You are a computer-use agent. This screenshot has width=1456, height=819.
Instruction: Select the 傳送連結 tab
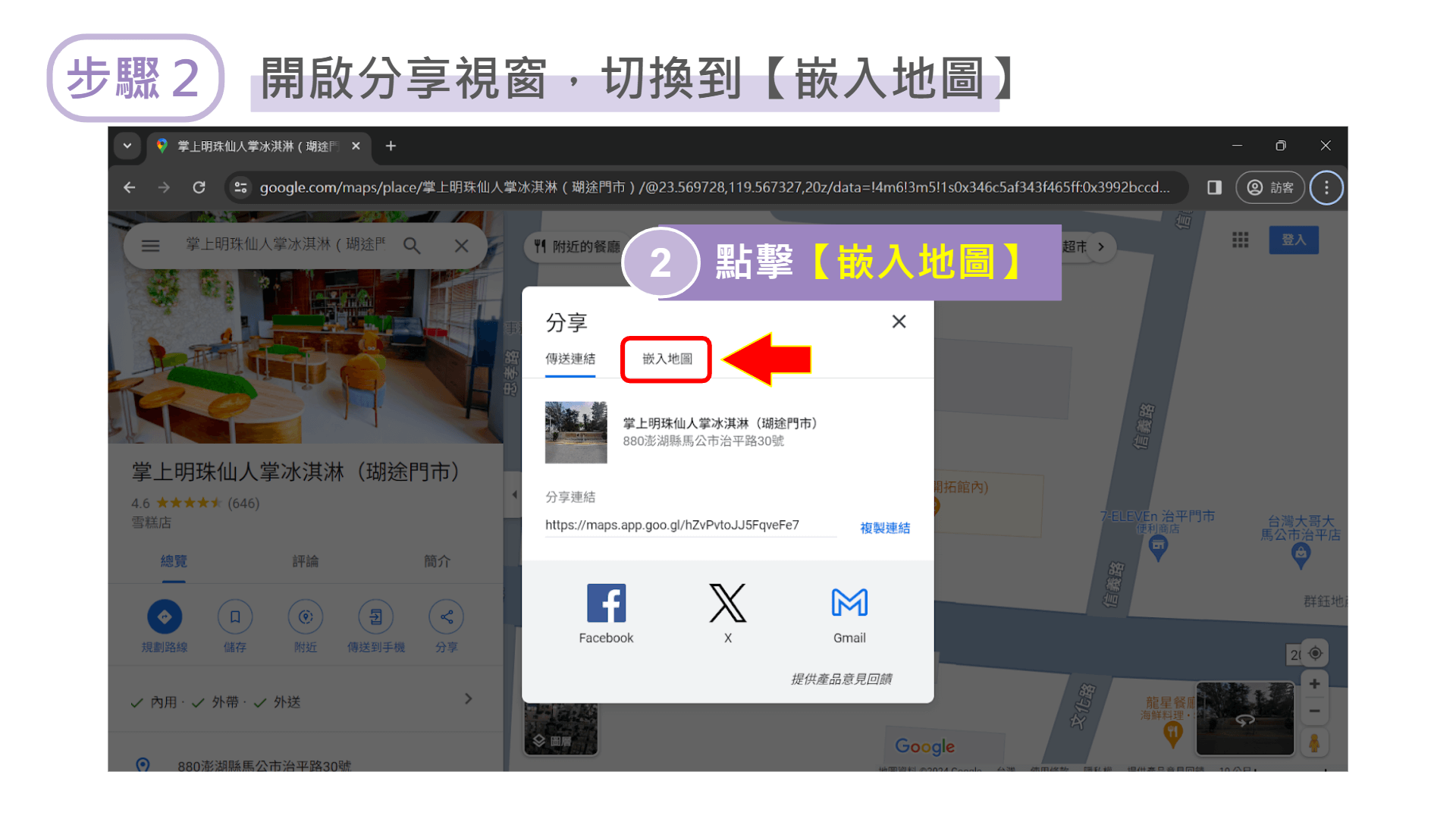coord(570,359)
